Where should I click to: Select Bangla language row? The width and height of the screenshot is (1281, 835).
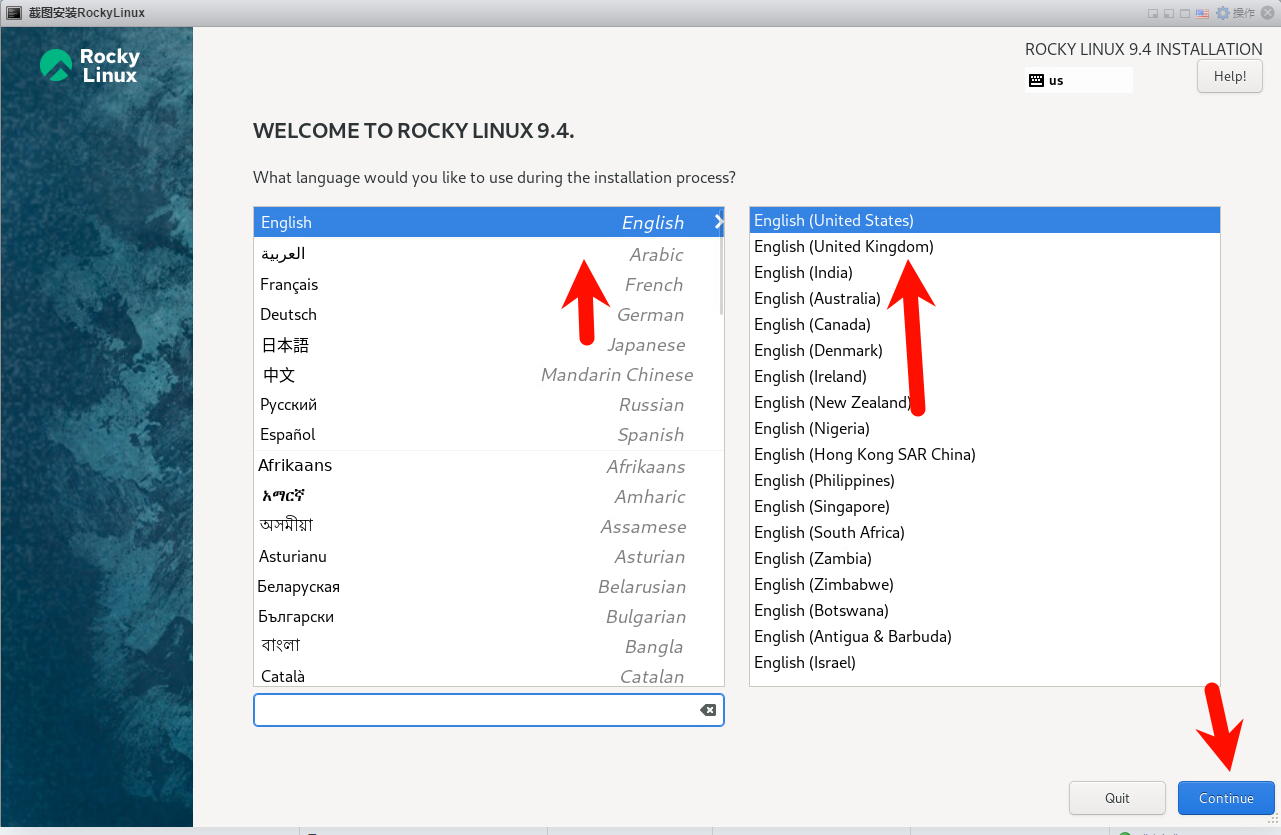(487, 646)
